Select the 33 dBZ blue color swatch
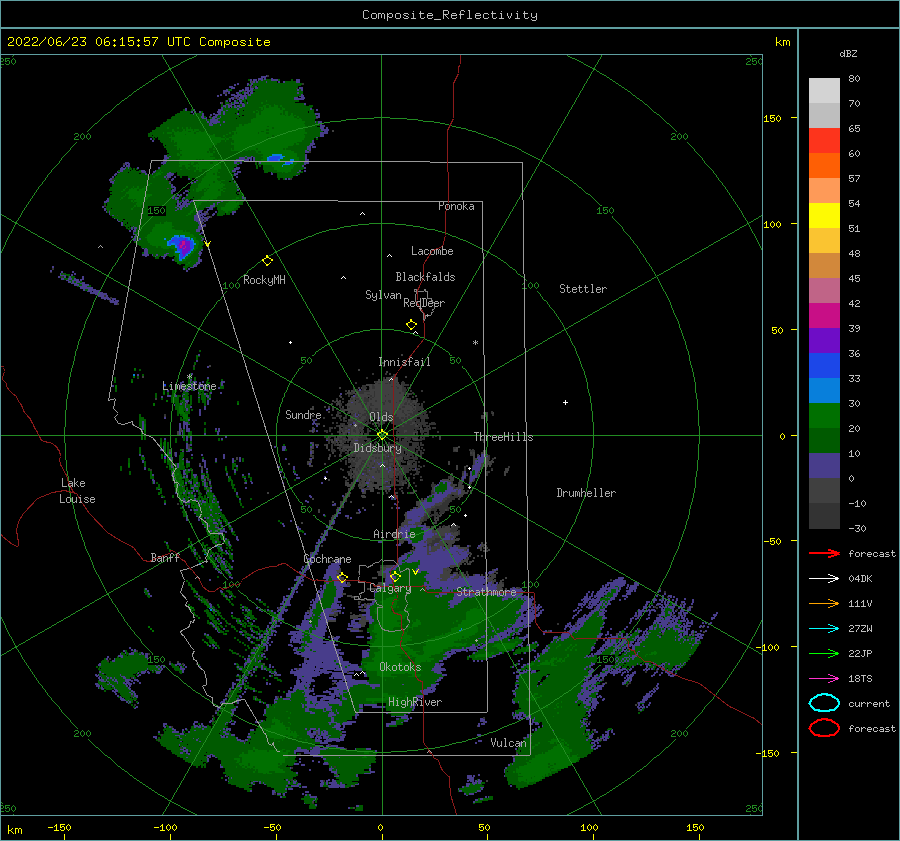 pos(824,365)
